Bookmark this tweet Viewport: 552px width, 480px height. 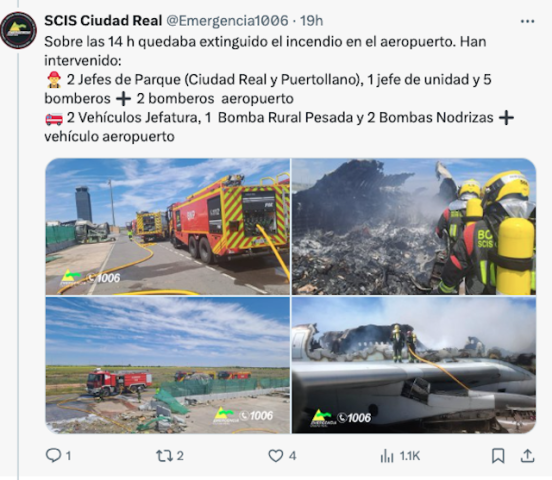498,456
